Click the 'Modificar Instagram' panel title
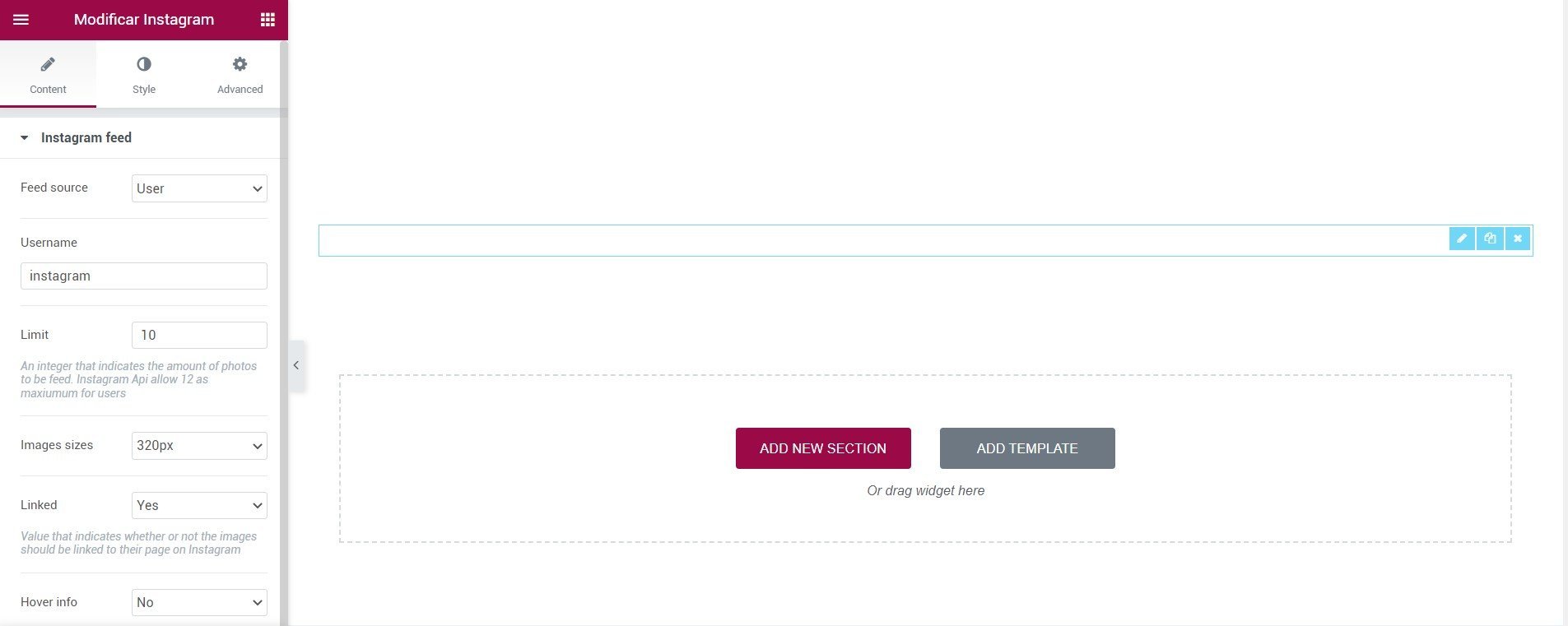Screen dimensions: 1568x626 144,20
